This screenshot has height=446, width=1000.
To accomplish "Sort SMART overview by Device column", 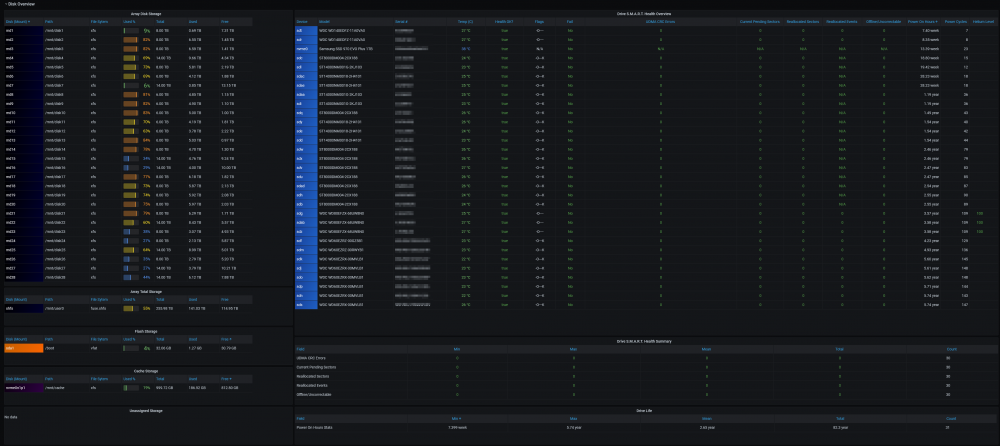I will coord(302,22).
